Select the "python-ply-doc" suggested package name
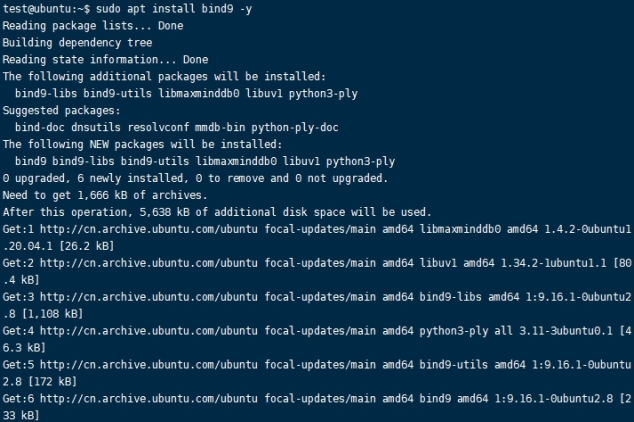The image size is (634, 422). (297, 127)
